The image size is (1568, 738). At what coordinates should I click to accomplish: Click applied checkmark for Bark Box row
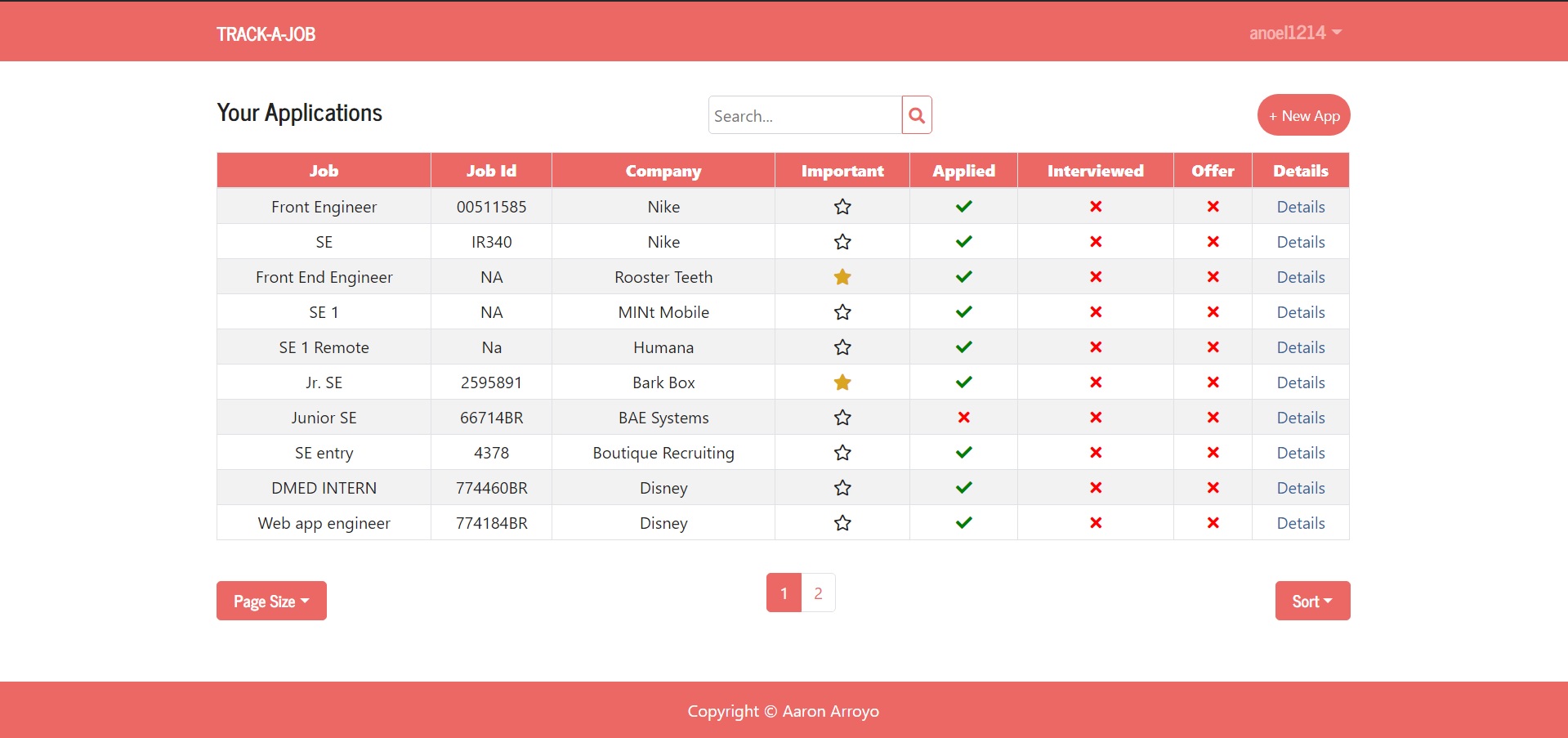click(964, 382)
